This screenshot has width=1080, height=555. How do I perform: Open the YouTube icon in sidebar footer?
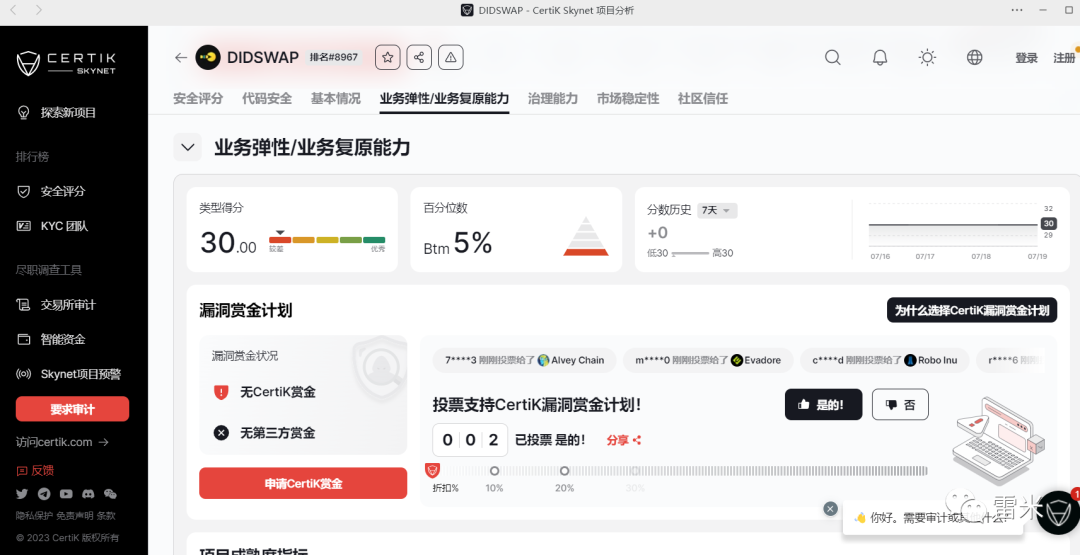tap(66, 494)
